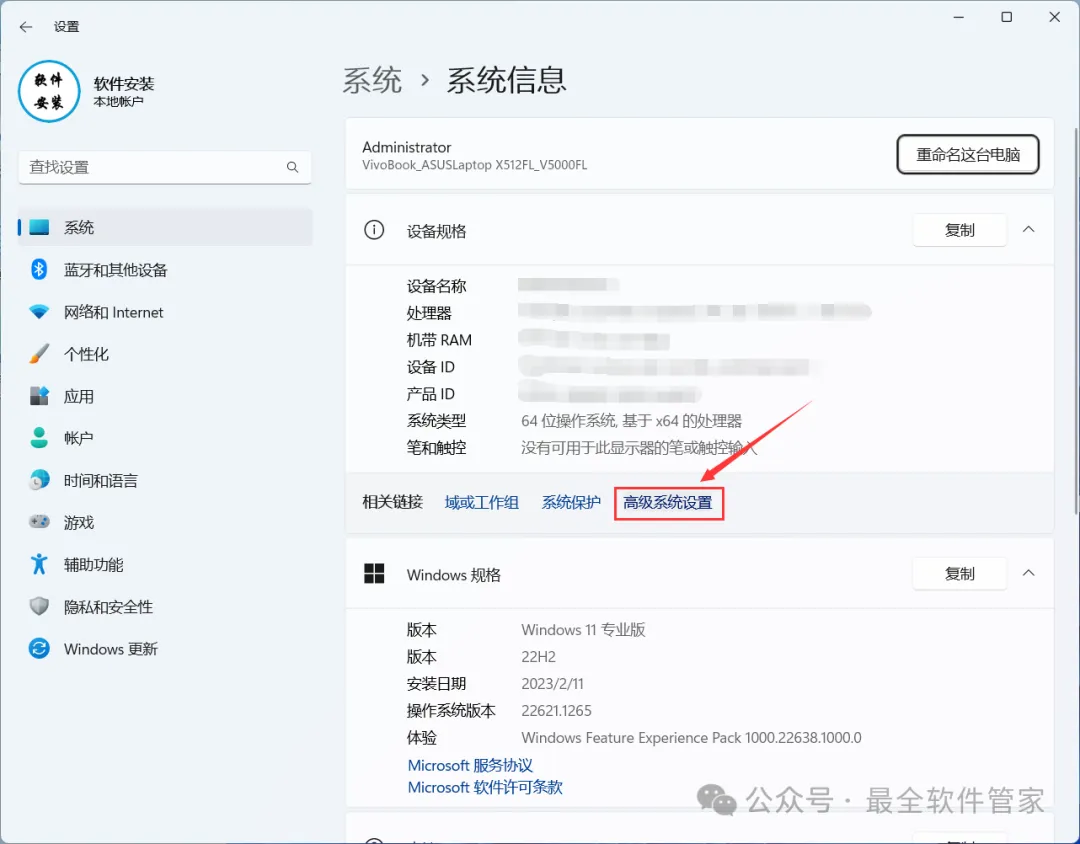Open 帐户 settings category
The height and width of the screenshot is (844, 1080).
(x=165, y=438)
